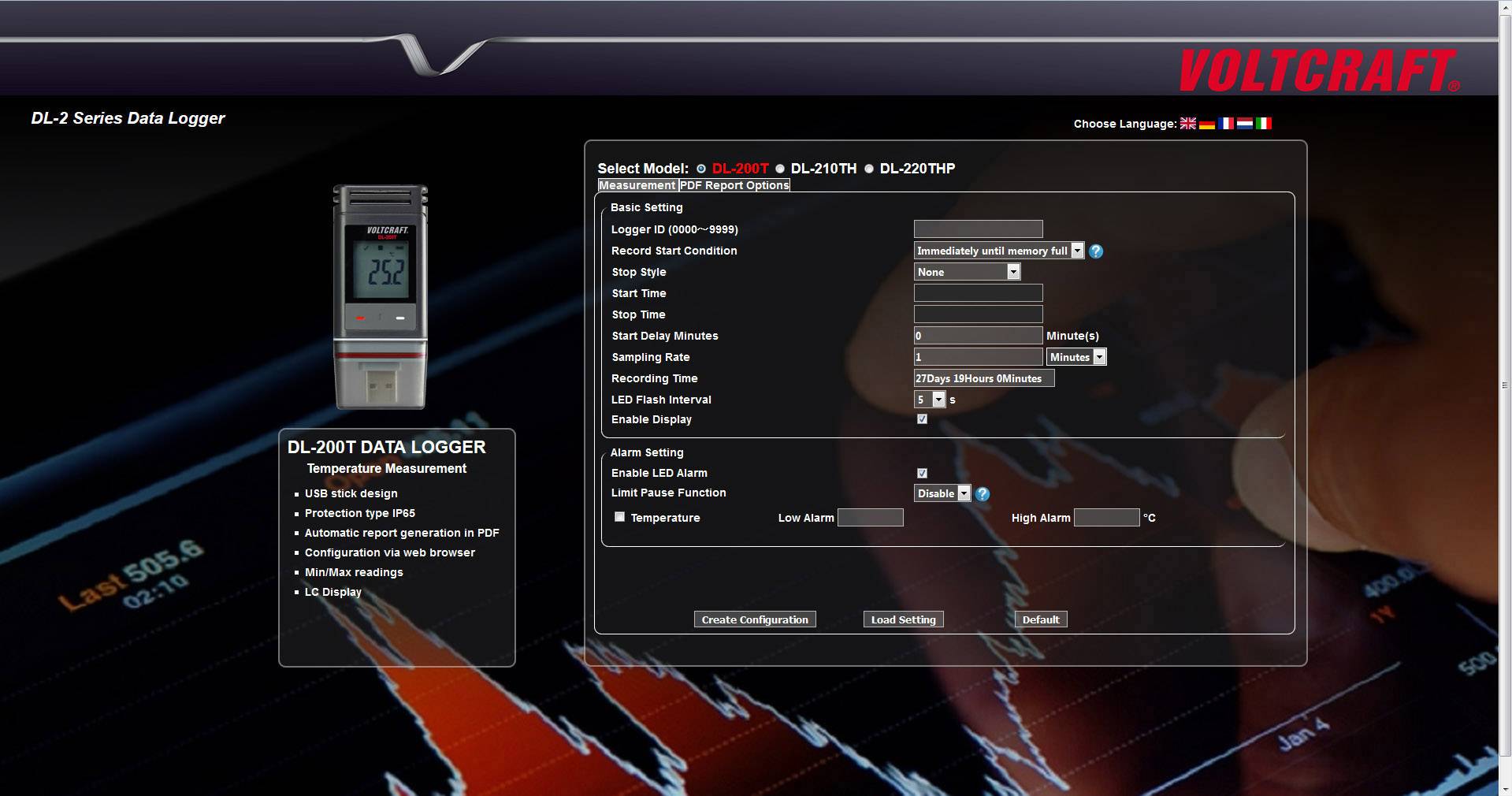
Task: Choose the French language flag
Action: pos(1226,123)
